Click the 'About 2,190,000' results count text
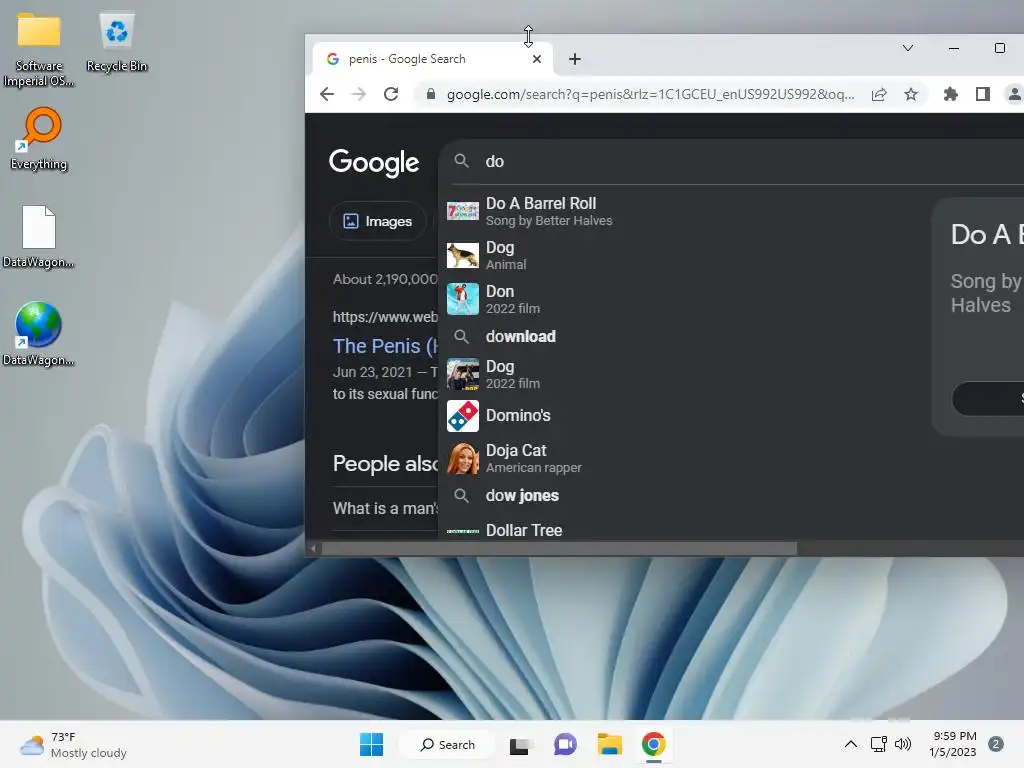The height and width of the screenshot is (768, 1024). (385, 279)
